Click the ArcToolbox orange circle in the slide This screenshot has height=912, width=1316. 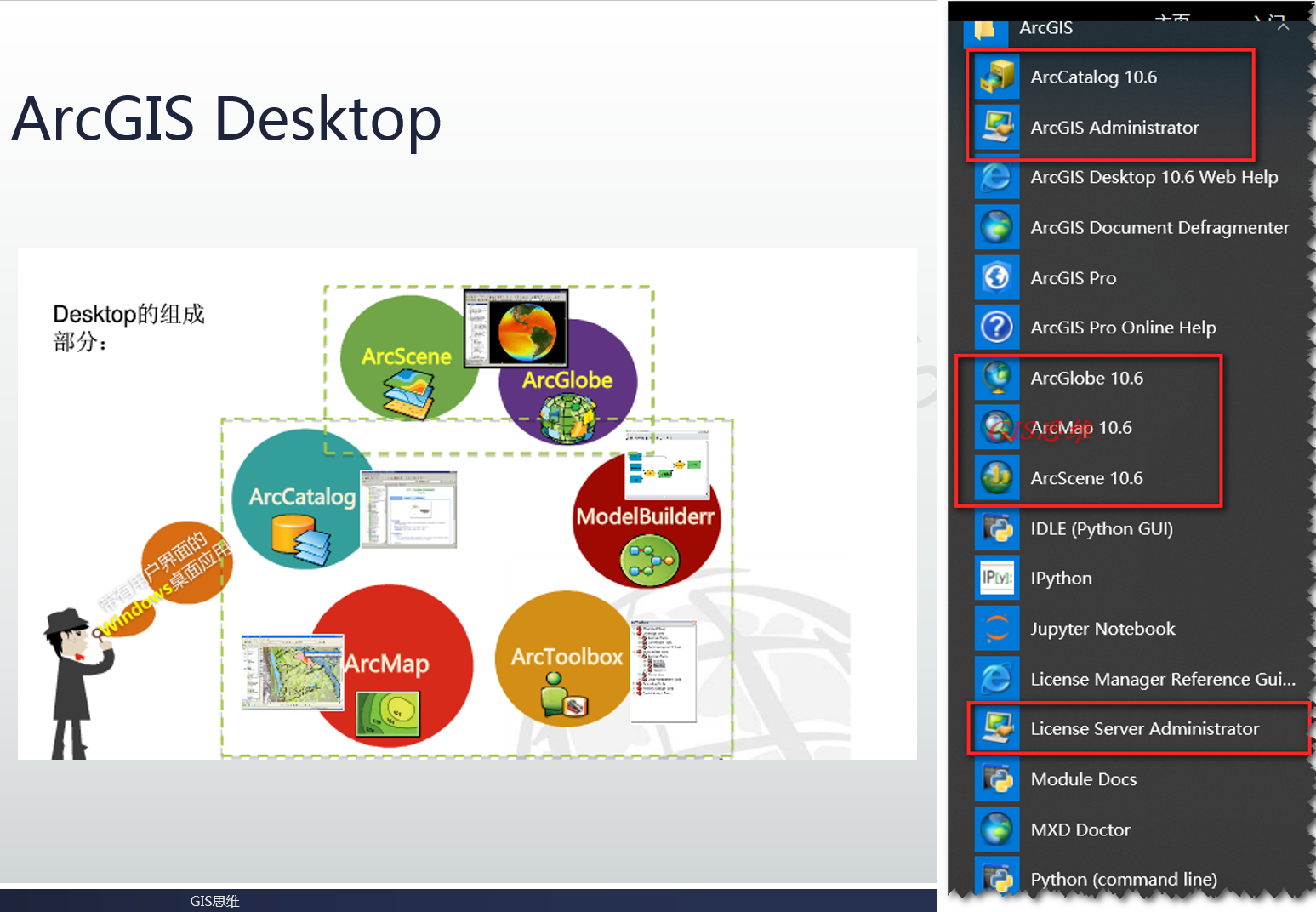click(x=563, y=658)
